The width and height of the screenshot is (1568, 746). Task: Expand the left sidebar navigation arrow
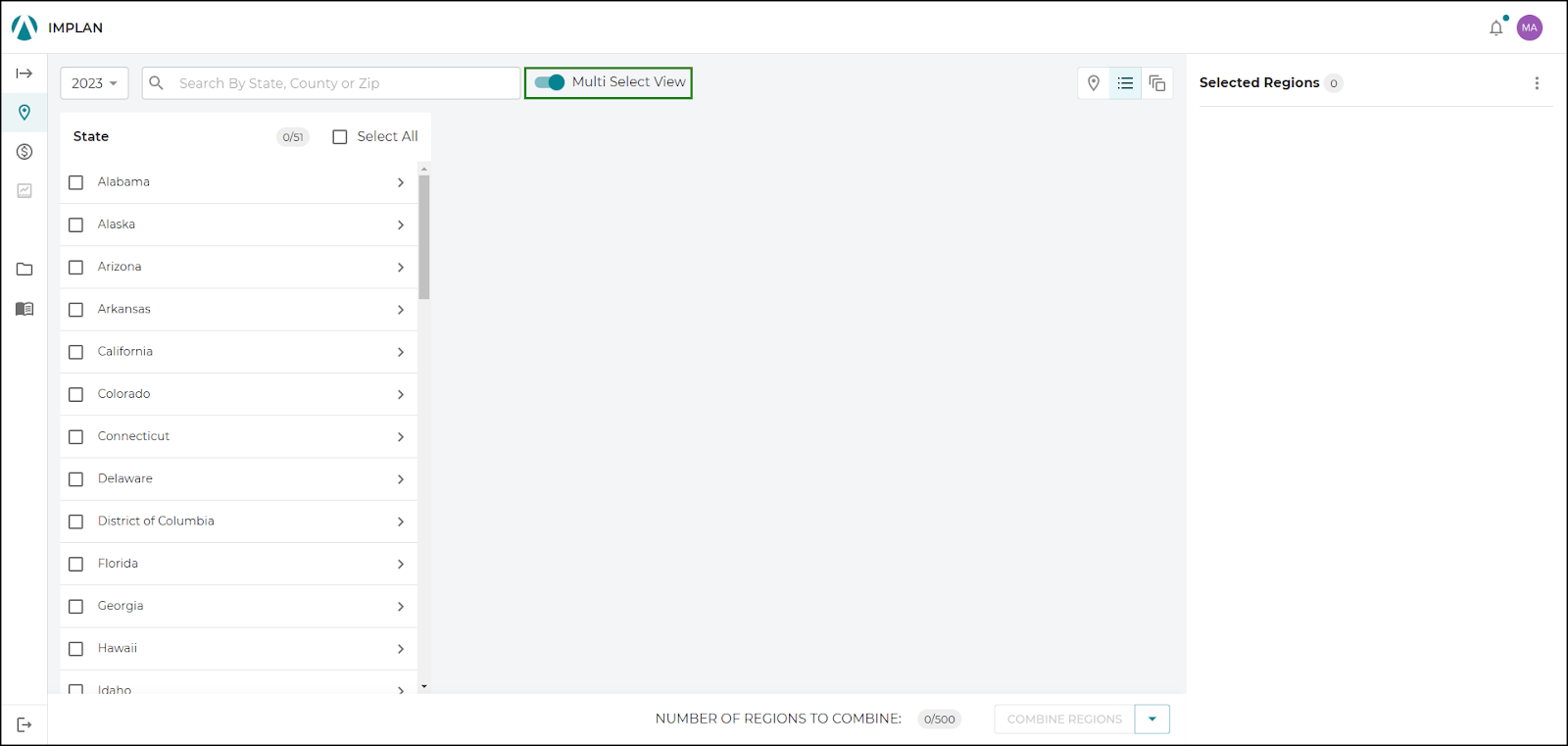[x=24, y=74]
